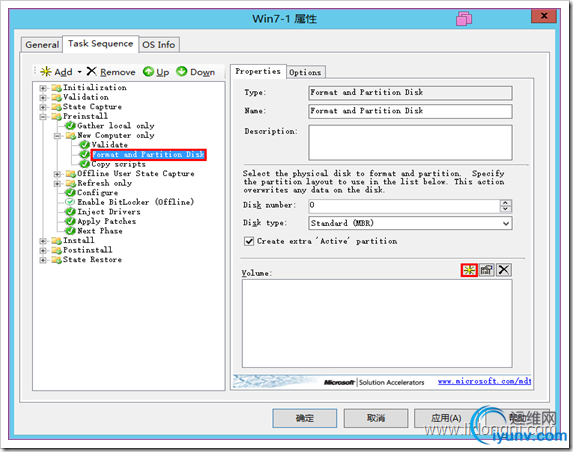Click the delete volume X icon
573x452 pixels.
[504, 270]
